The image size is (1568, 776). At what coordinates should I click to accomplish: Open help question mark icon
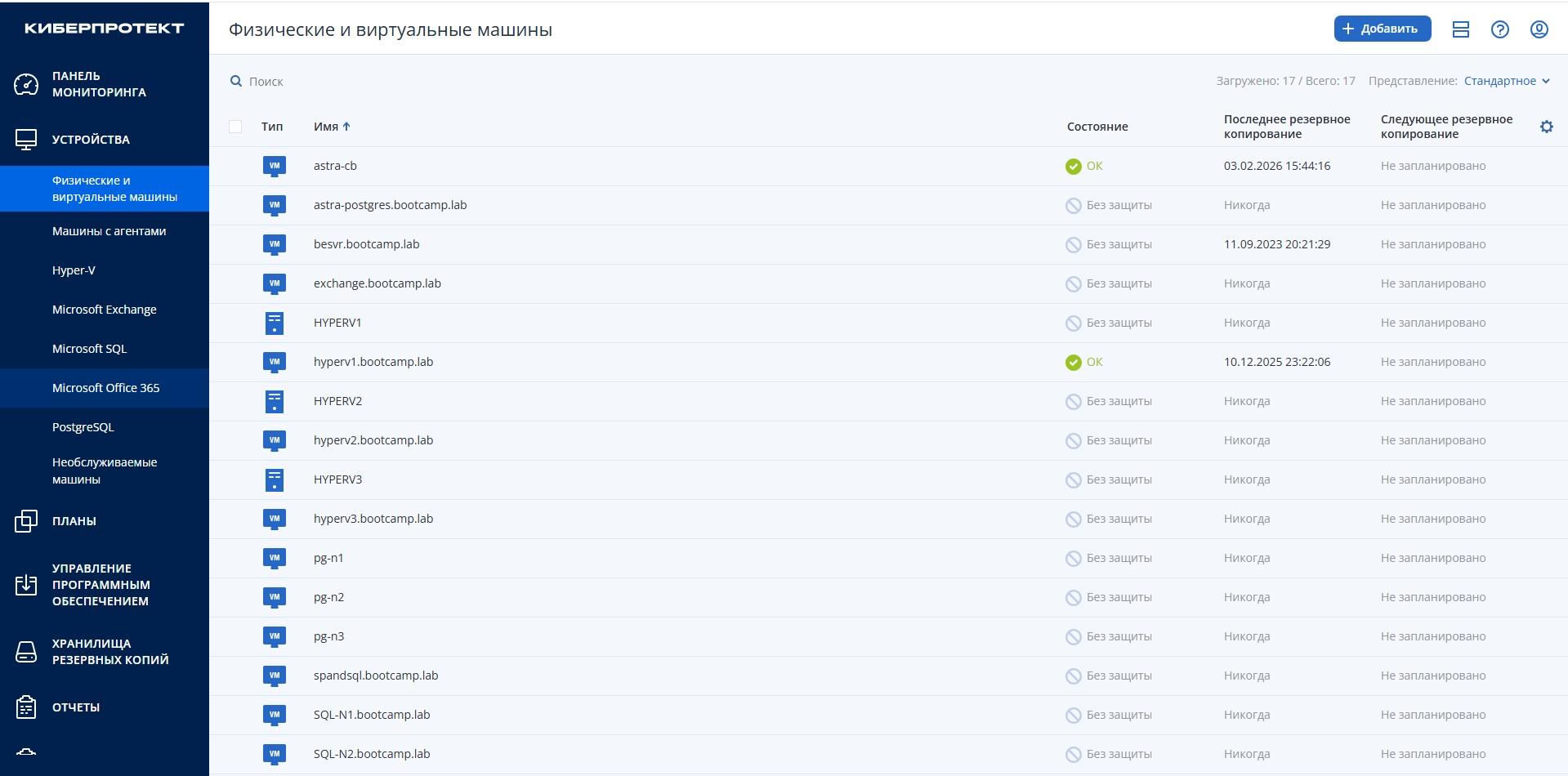point(1499,29)
